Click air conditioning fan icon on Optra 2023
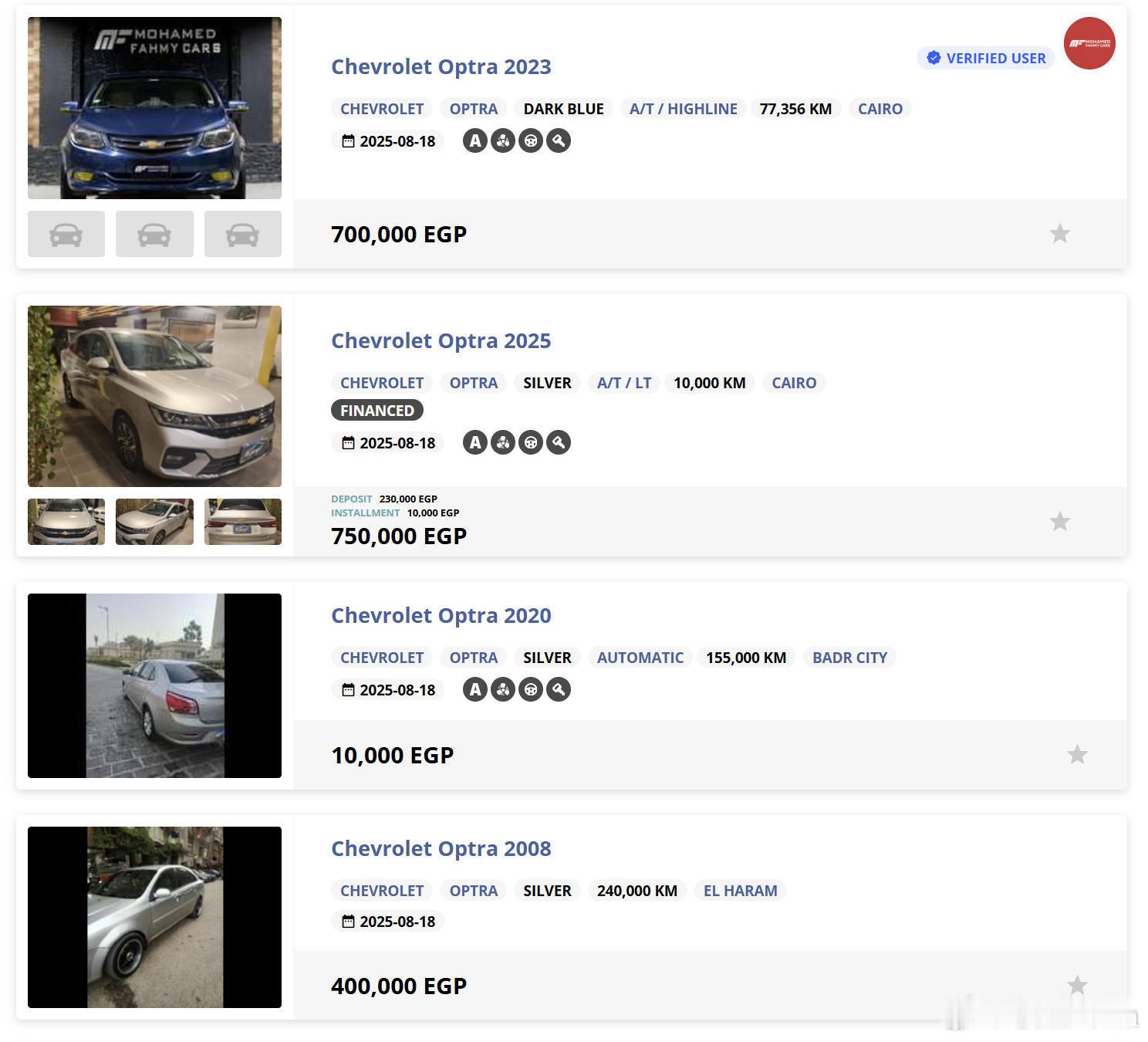1148x1042 pixels. click(503, 140)
